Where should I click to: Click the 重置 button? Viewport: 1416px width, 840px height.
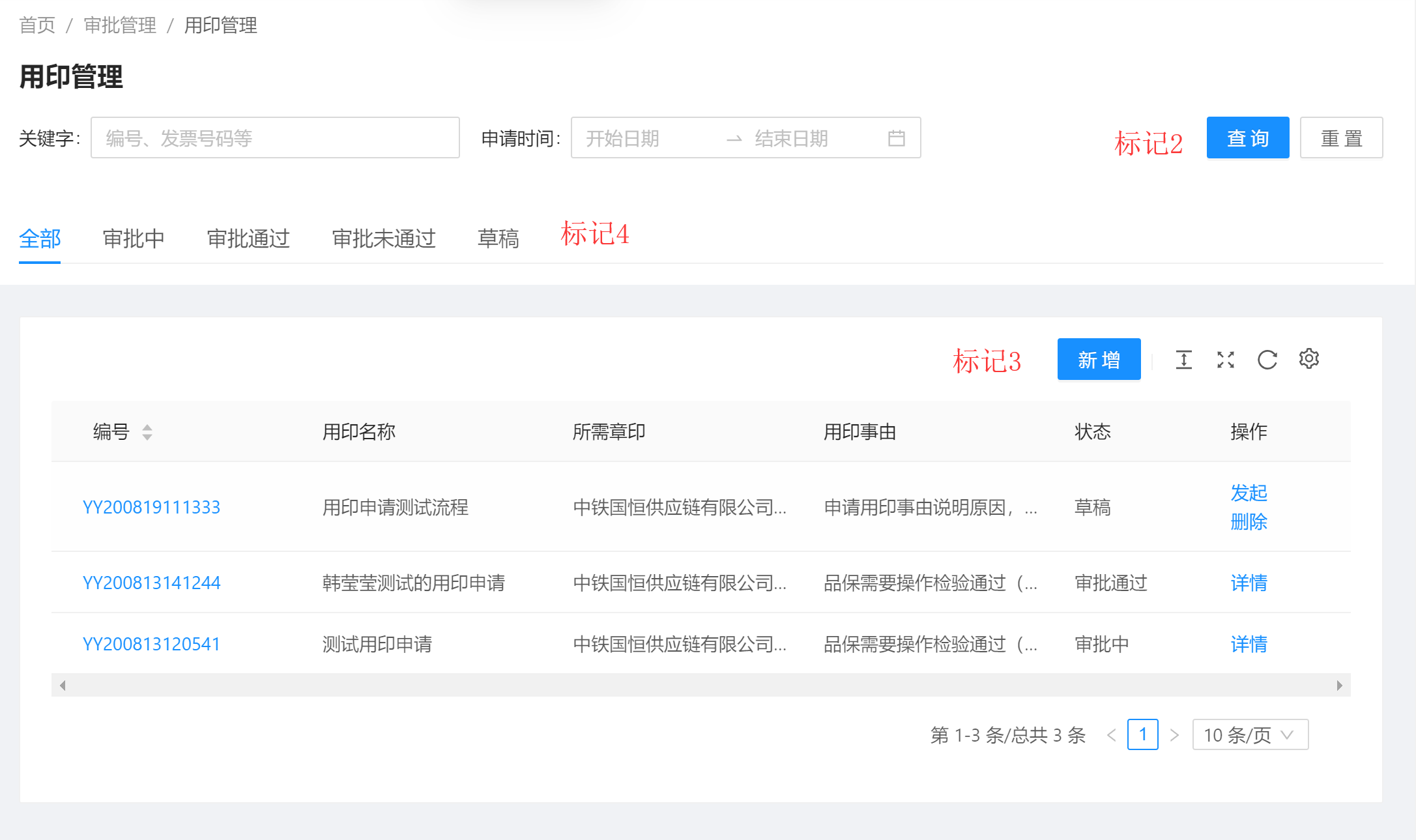(x=1341, y=138)
